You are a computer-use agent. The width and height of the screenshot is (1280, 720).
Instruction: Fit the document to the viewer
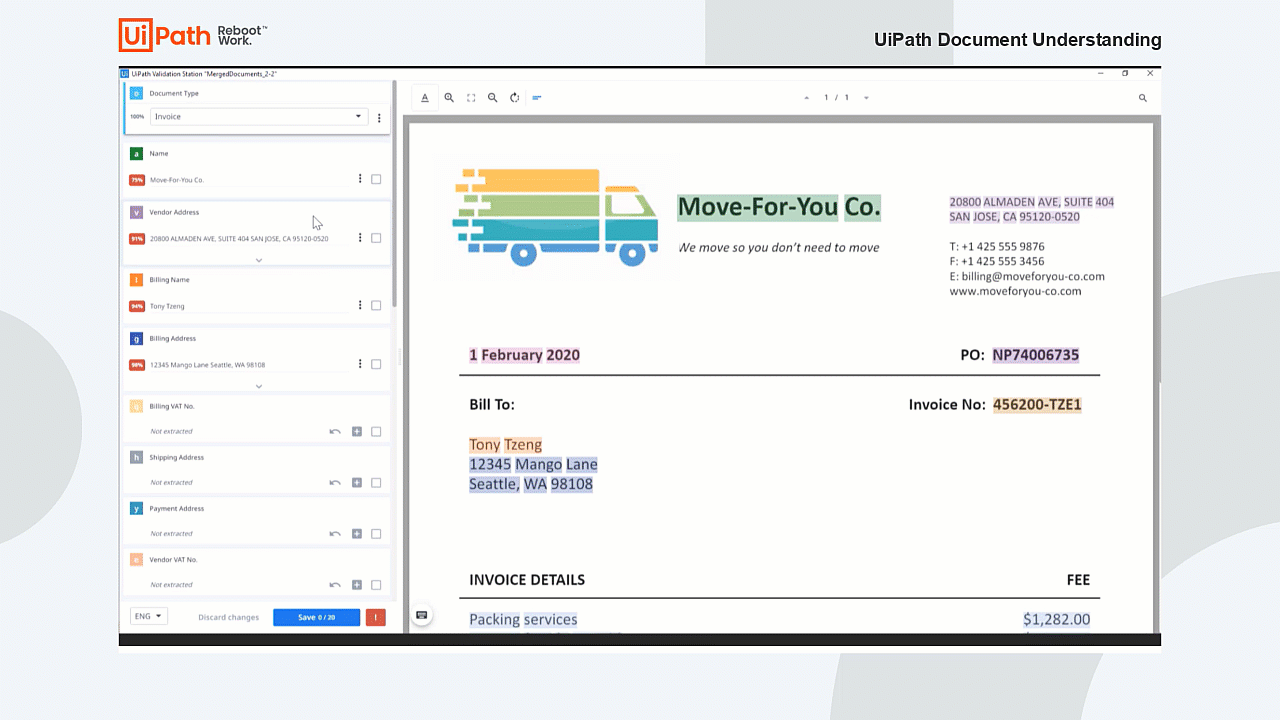pyautogui.click(x=471, y=98)
